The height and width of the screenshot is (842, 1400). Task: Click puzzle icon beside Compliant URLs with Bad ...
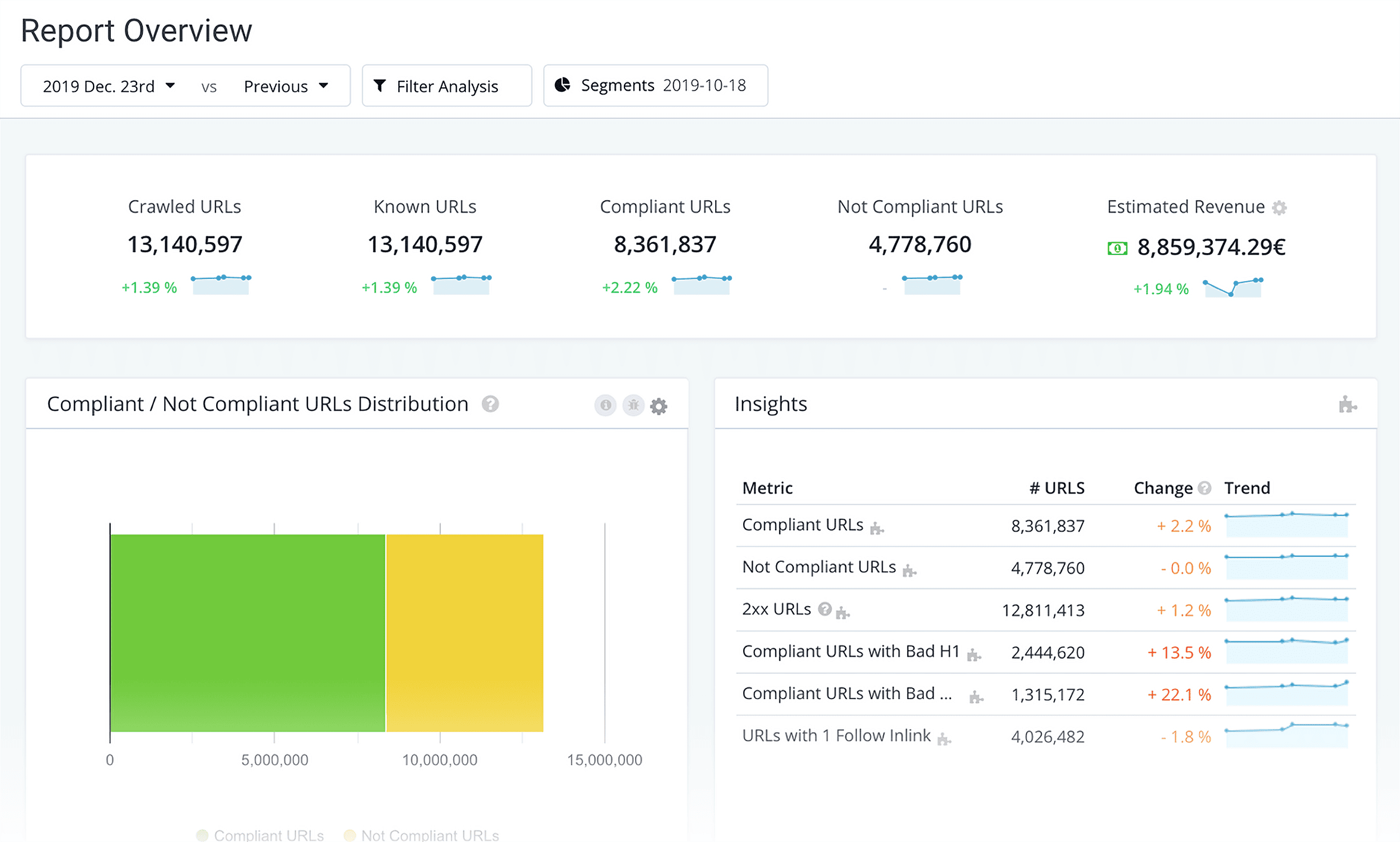[x=976, y=697]
